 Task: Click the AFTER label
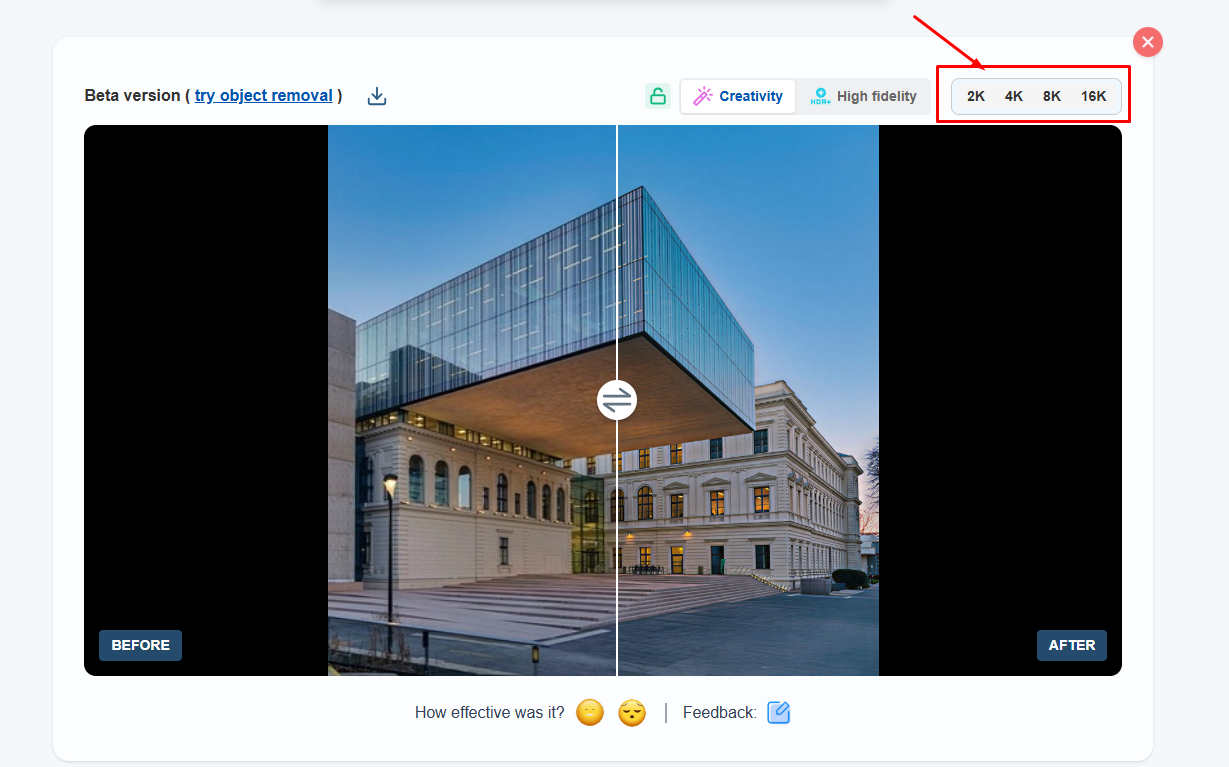click(x=1072, y=645)
